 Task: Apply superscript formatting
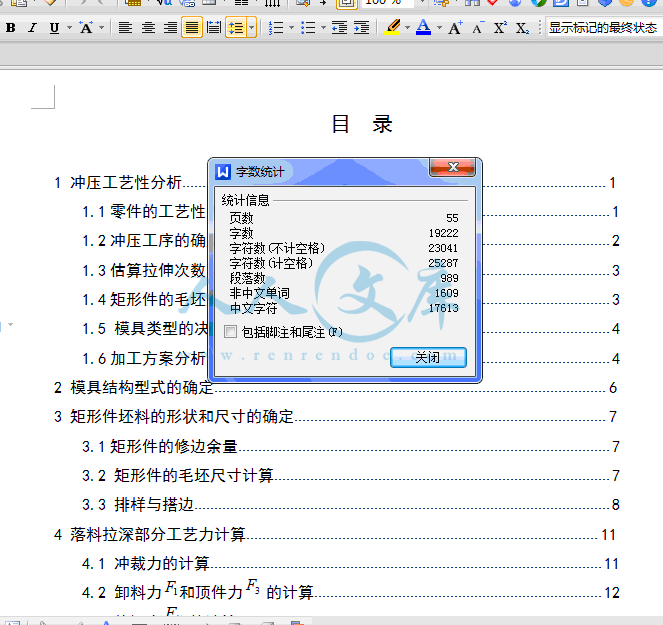(500, 28)
